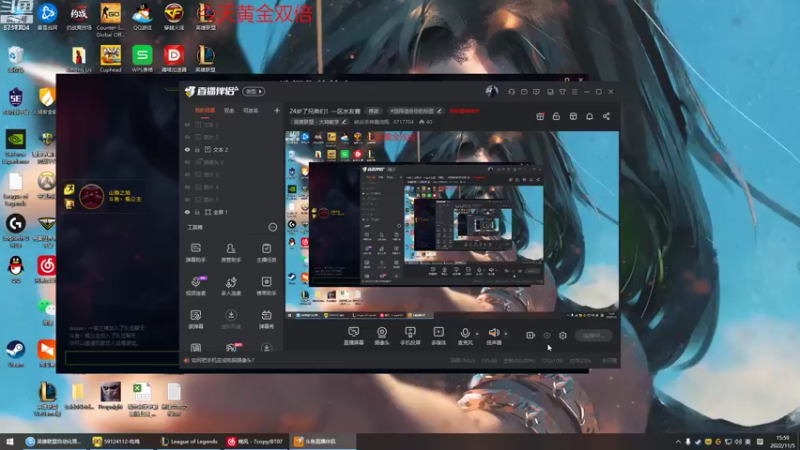The height and width of the screenshot is (450, 800).
Task: Hide the 文本 2 layer with its eye
Action: (x=187, y=149)
